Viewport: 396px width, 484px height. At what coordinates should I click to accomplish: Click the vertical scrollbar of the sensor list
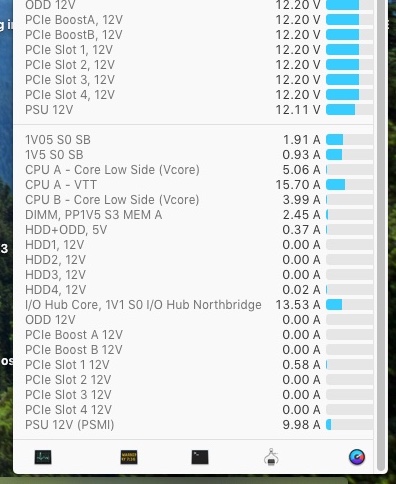[381, 233]
